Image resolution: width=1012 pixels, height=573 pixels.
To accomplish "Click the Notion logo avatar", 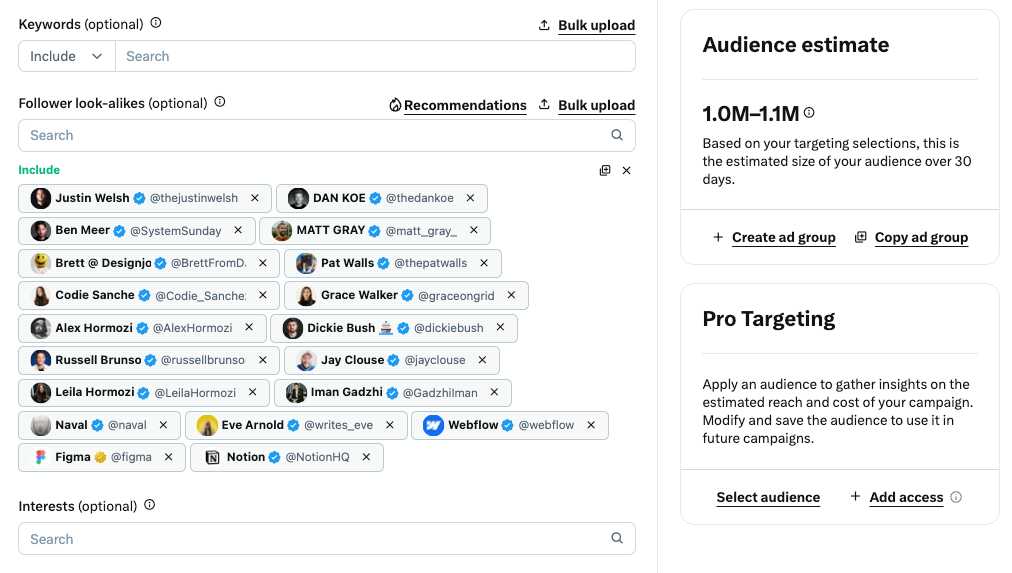I will click(x=212, y=457).
